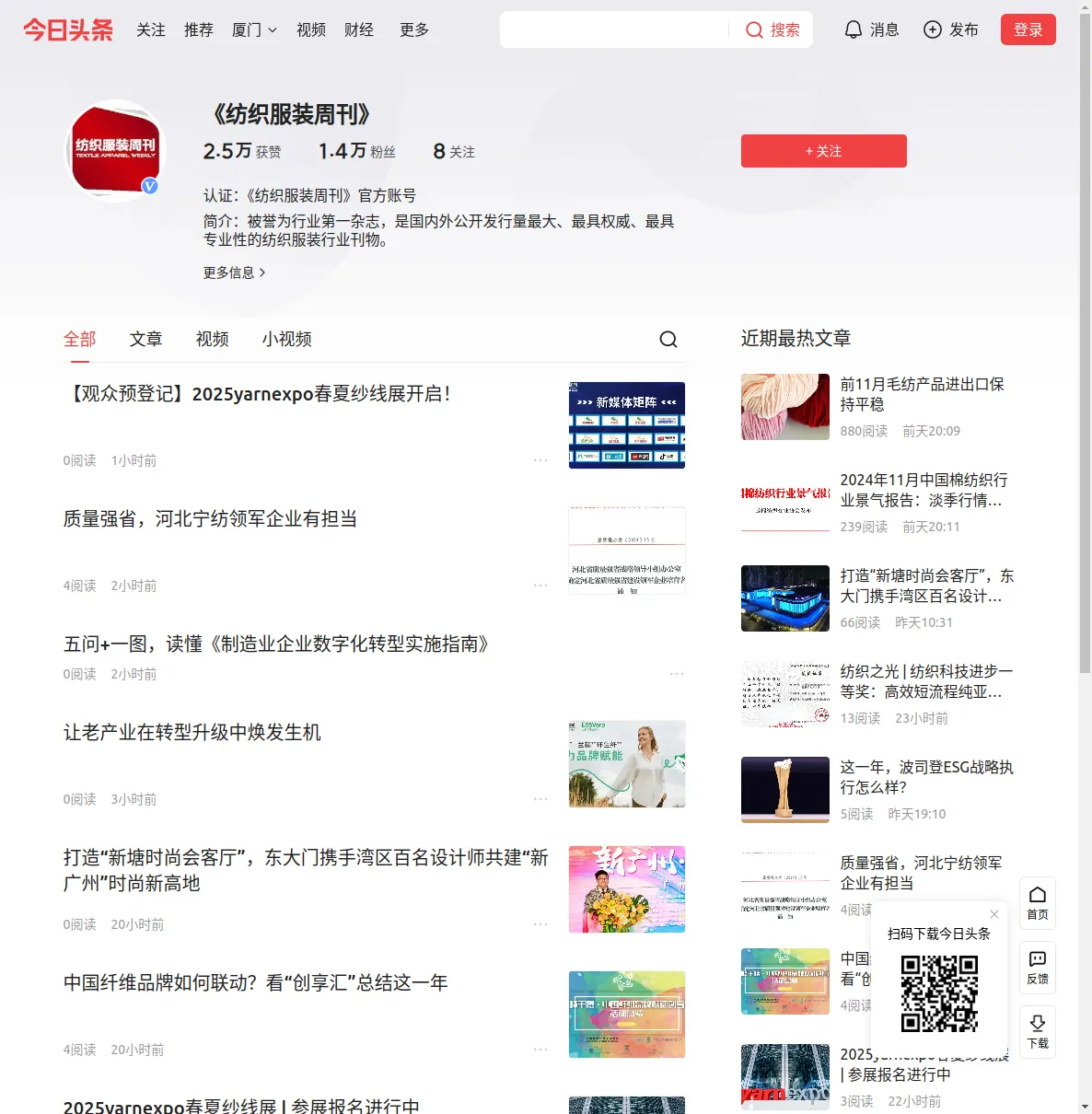Open sidebar article 2024年11月中国棉纺织行业景气报告
The height and width of the screenshot is (1114, 1092).
click(x=924, y=490)
